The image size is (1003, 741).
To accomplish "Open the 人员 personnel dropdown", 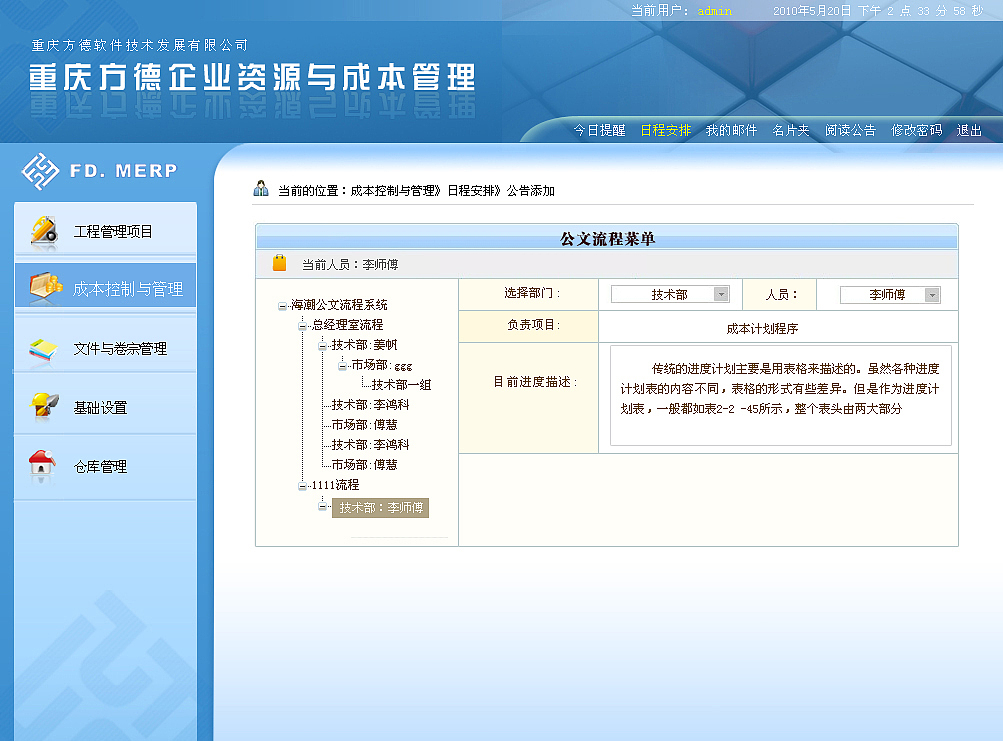I will [x=930, y=293].
